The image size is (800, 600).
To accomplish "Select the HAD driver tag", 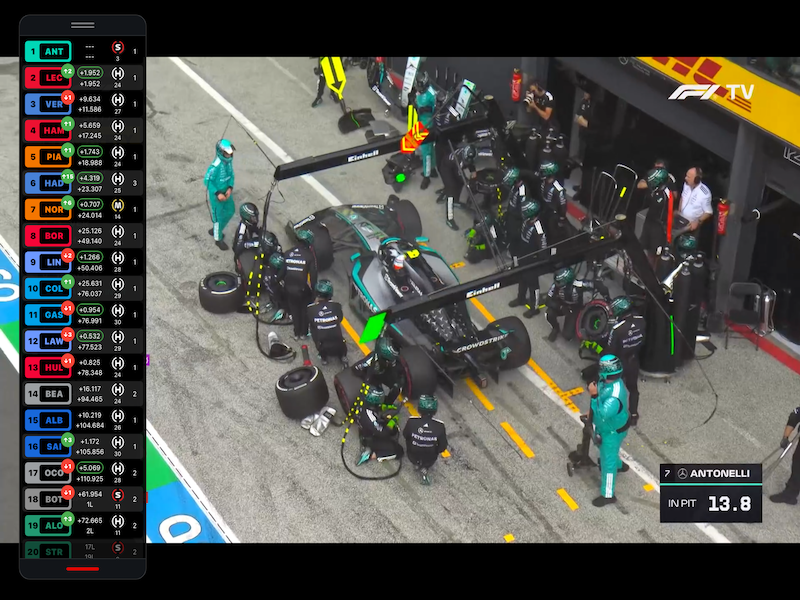I will click(x=48, y=183).
